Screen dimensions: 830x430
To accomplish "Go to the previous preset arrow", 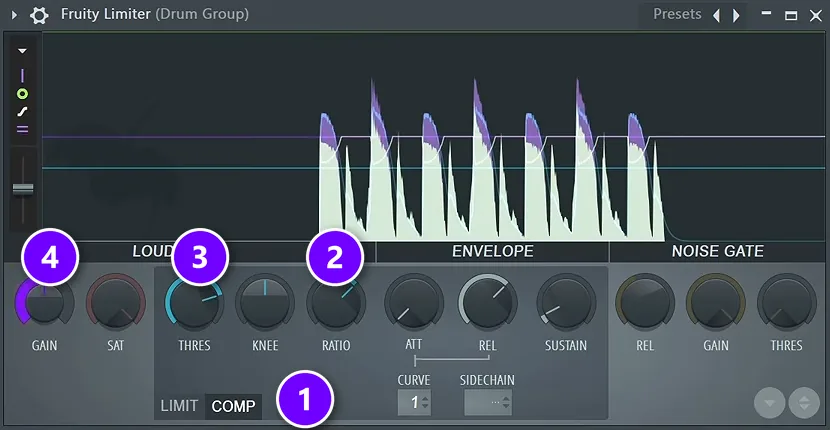I will click(x=716, y=15).
